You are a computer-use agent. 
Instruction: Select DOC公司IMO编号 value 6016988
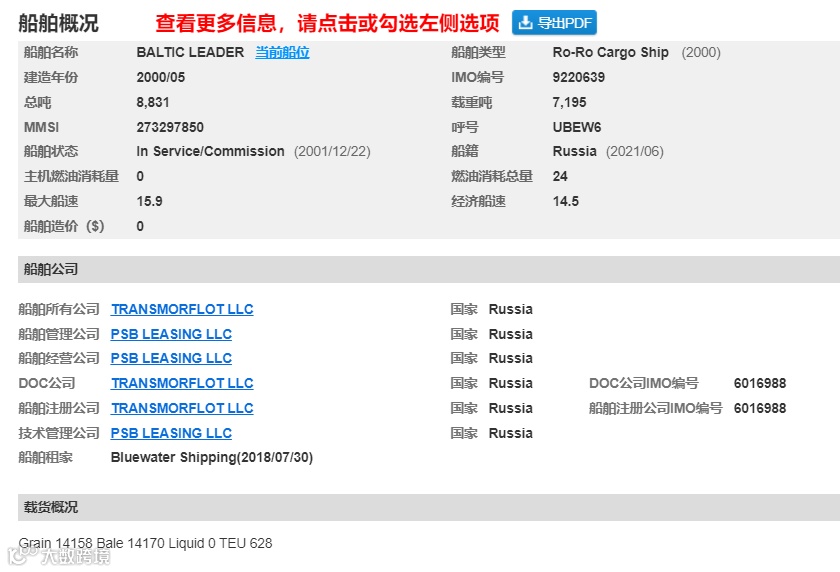coord(760,383)
